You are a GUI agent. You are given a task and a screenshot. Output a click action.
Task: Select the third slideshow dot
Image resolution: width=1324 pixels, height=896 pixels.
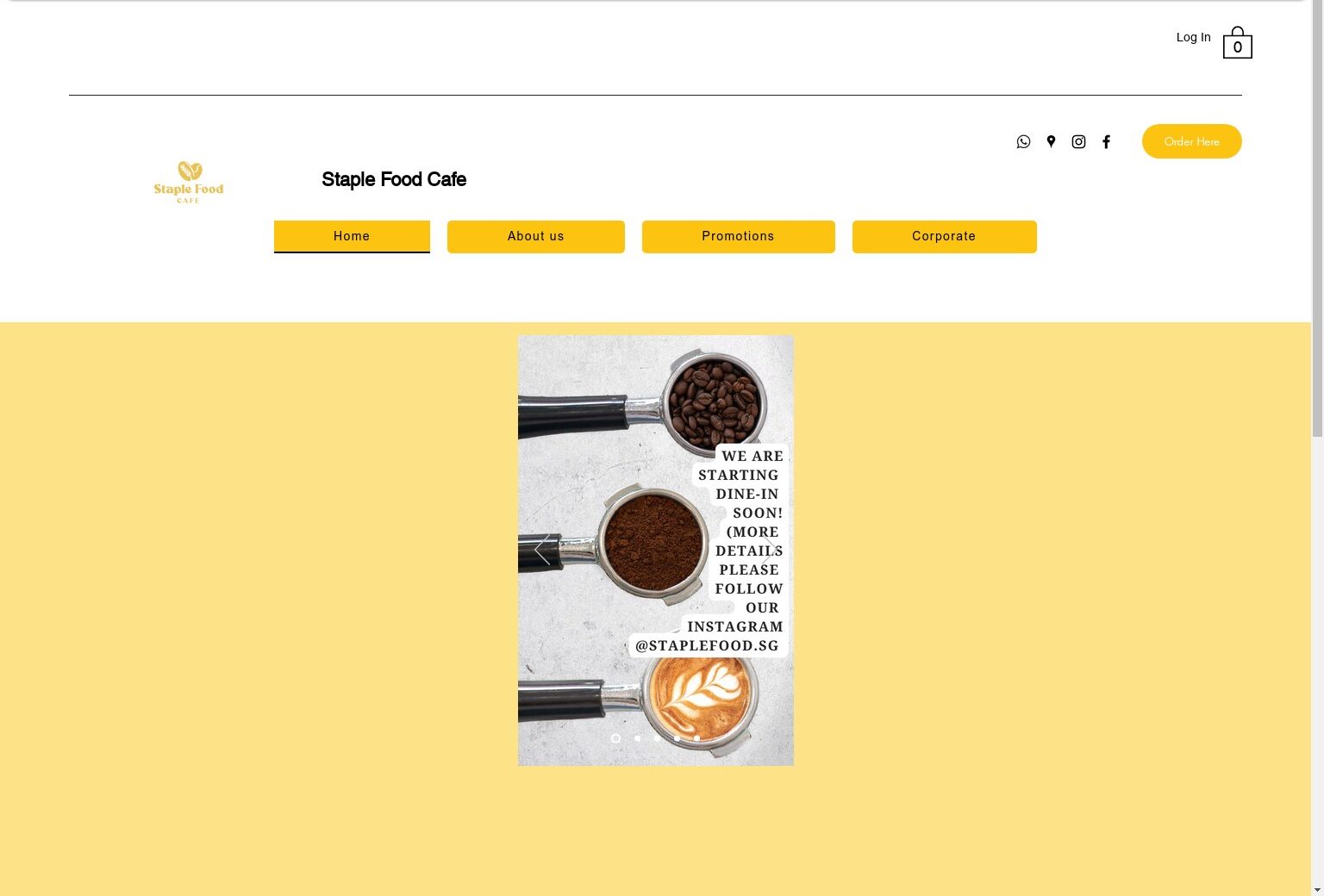(x=657, y=738)
